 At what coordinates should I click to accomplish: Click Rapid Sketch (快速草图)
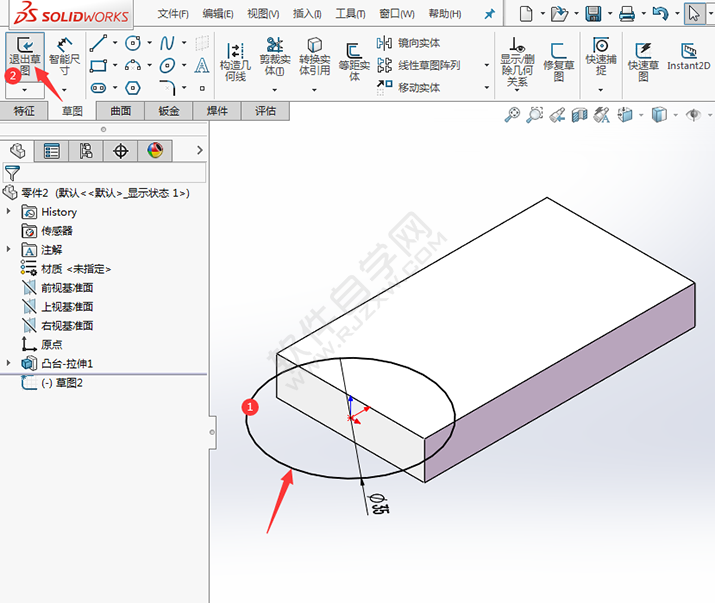coord(643,62)
